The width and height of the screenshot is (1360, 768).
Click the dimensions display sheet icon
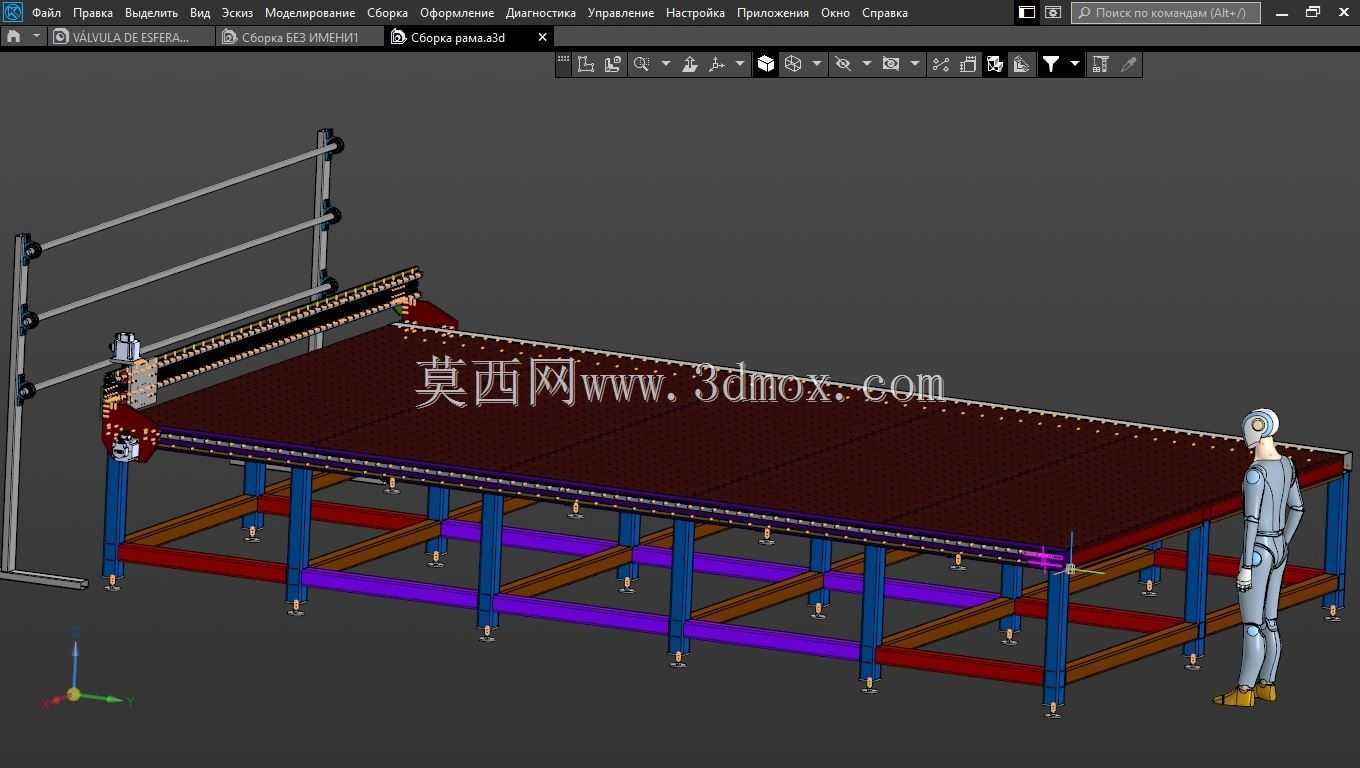point(968,64)
